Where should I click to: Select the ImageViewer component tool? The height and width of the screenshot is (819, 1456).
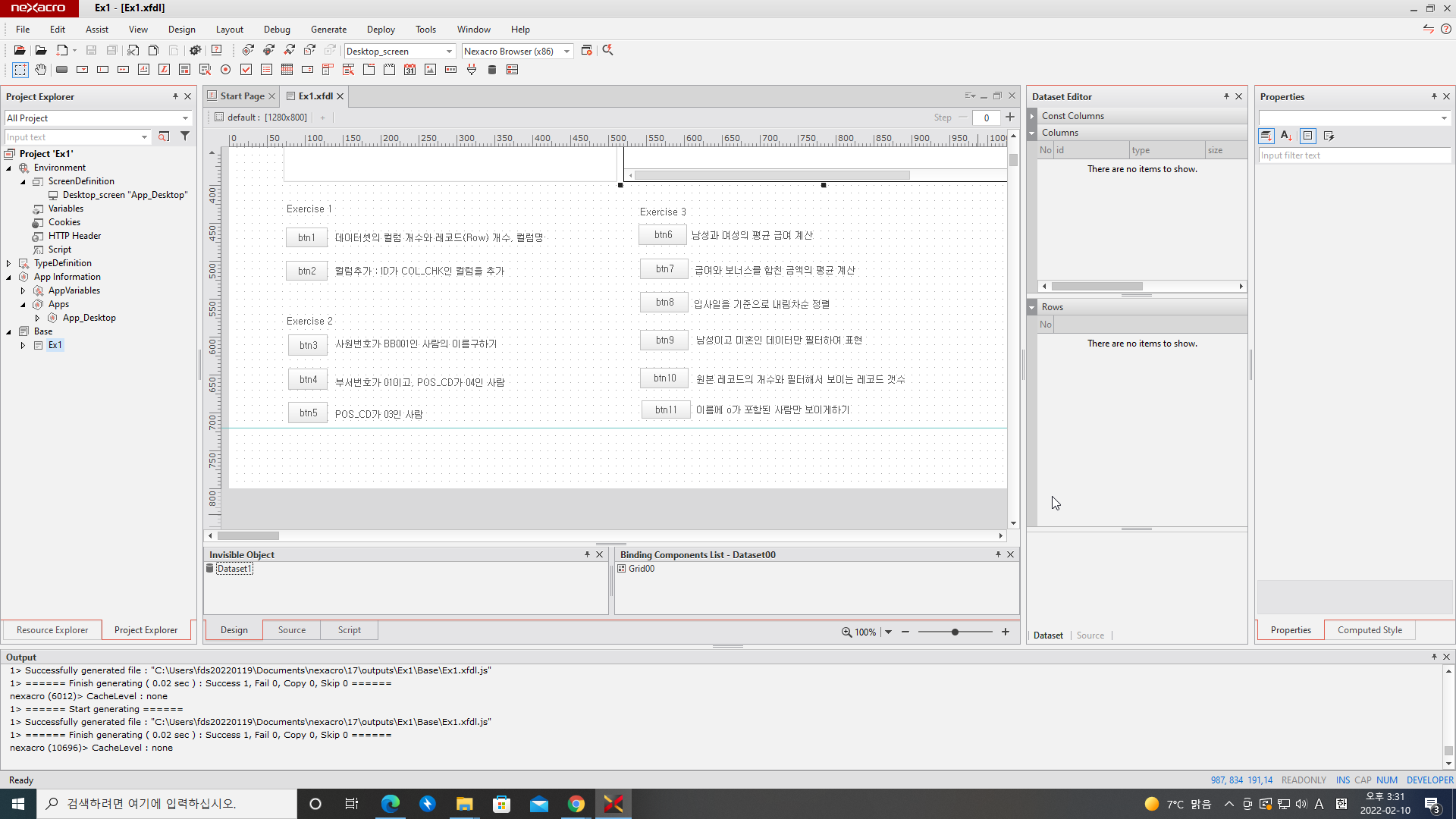tap(430, 70)
